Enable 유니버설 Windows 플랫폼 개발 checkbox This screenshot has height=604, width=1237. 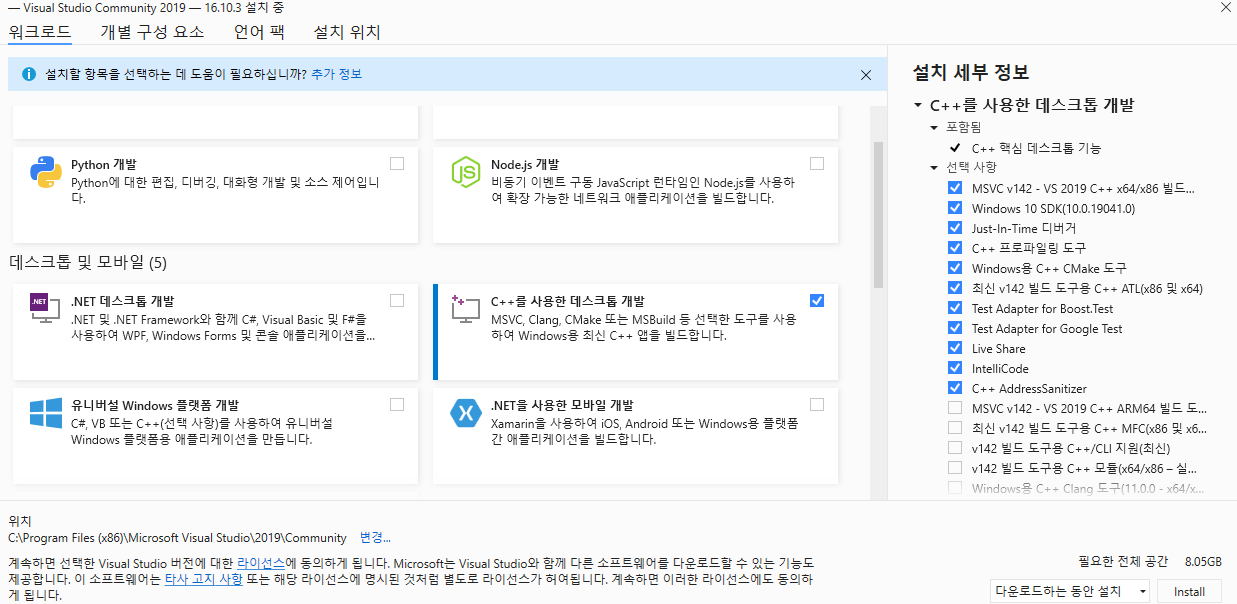pos(397,404)
